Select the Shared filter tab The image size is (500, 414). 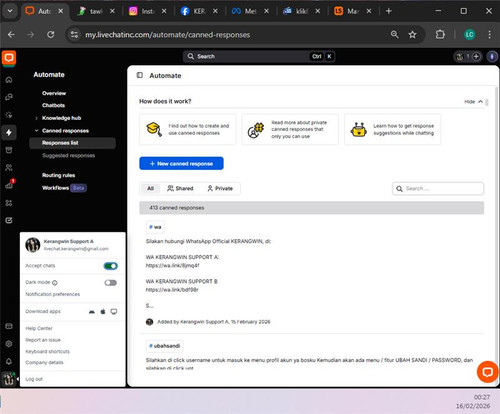(180, 188)
